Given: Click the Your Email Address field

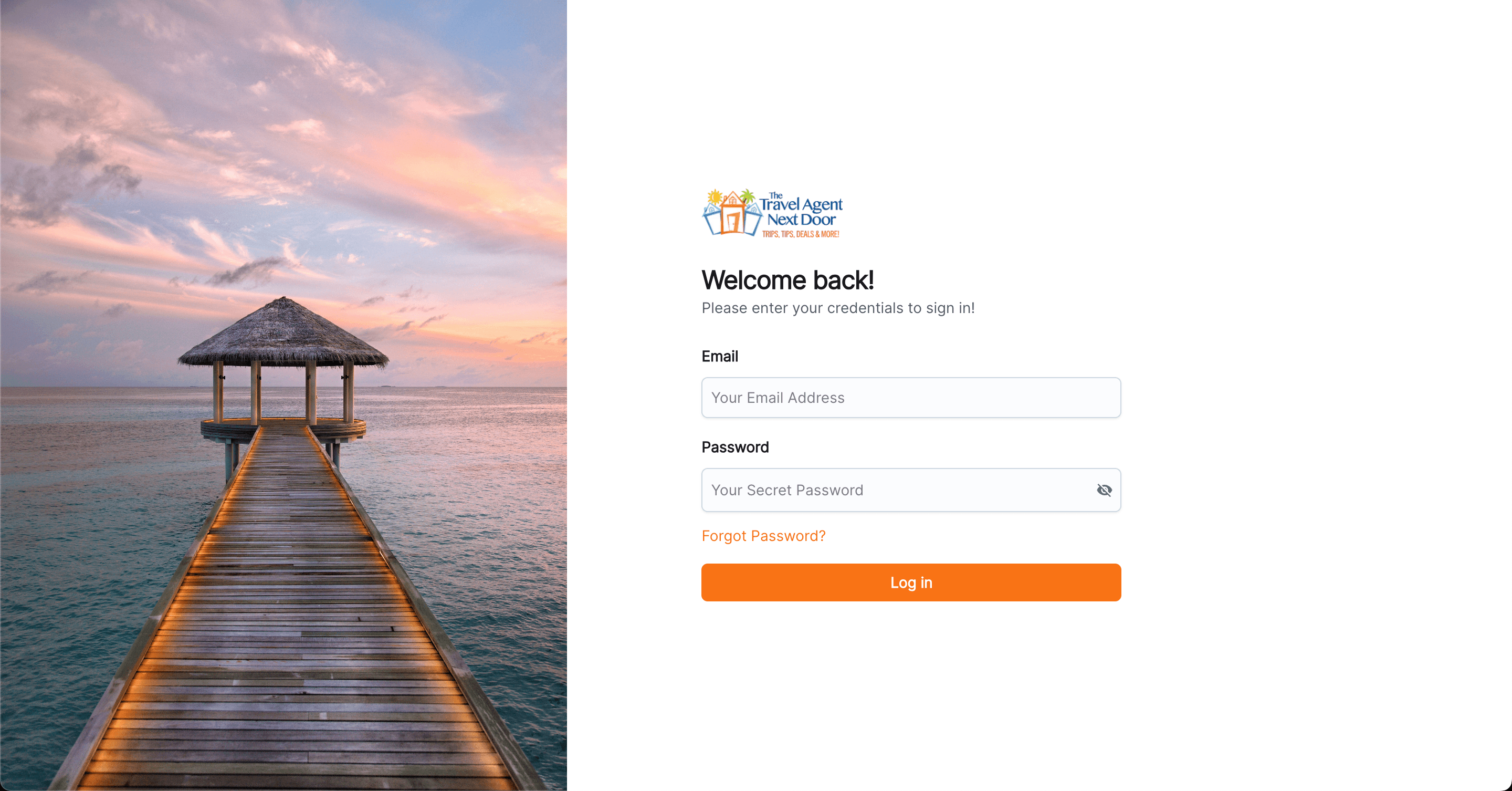Looking at the screenshot, I should point(910,398).
